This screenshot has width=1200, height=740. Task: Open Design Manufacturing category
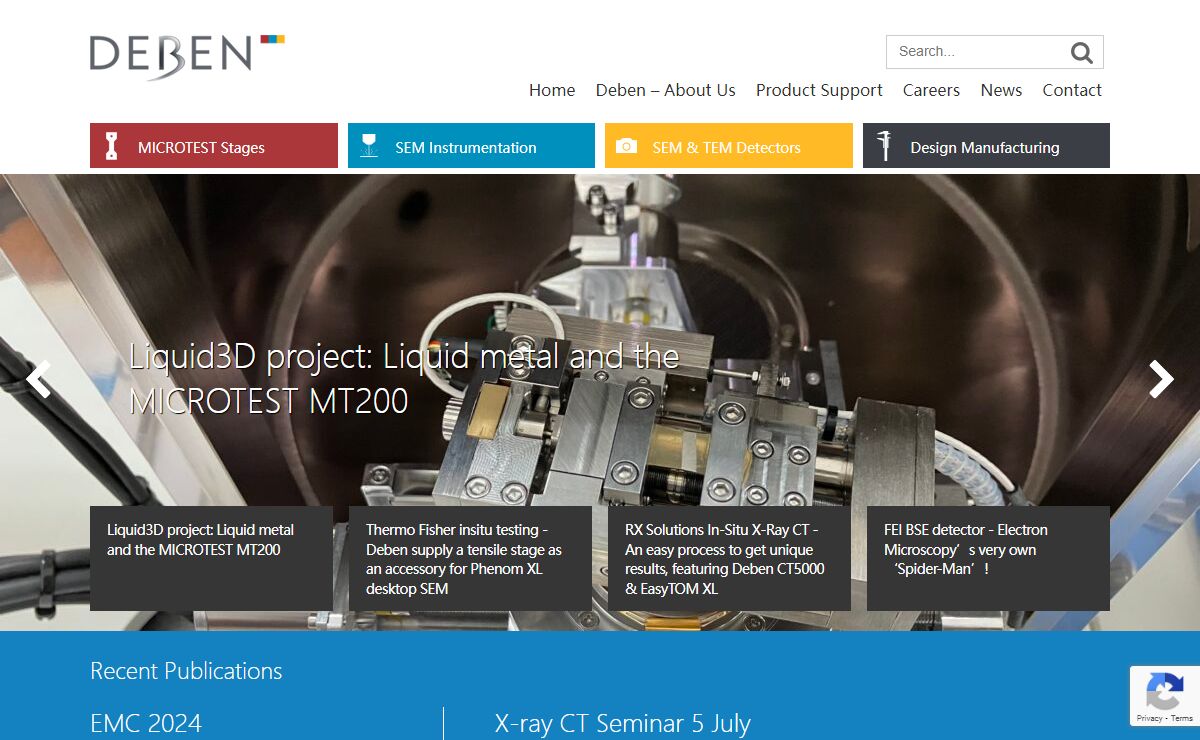(986, 146)
